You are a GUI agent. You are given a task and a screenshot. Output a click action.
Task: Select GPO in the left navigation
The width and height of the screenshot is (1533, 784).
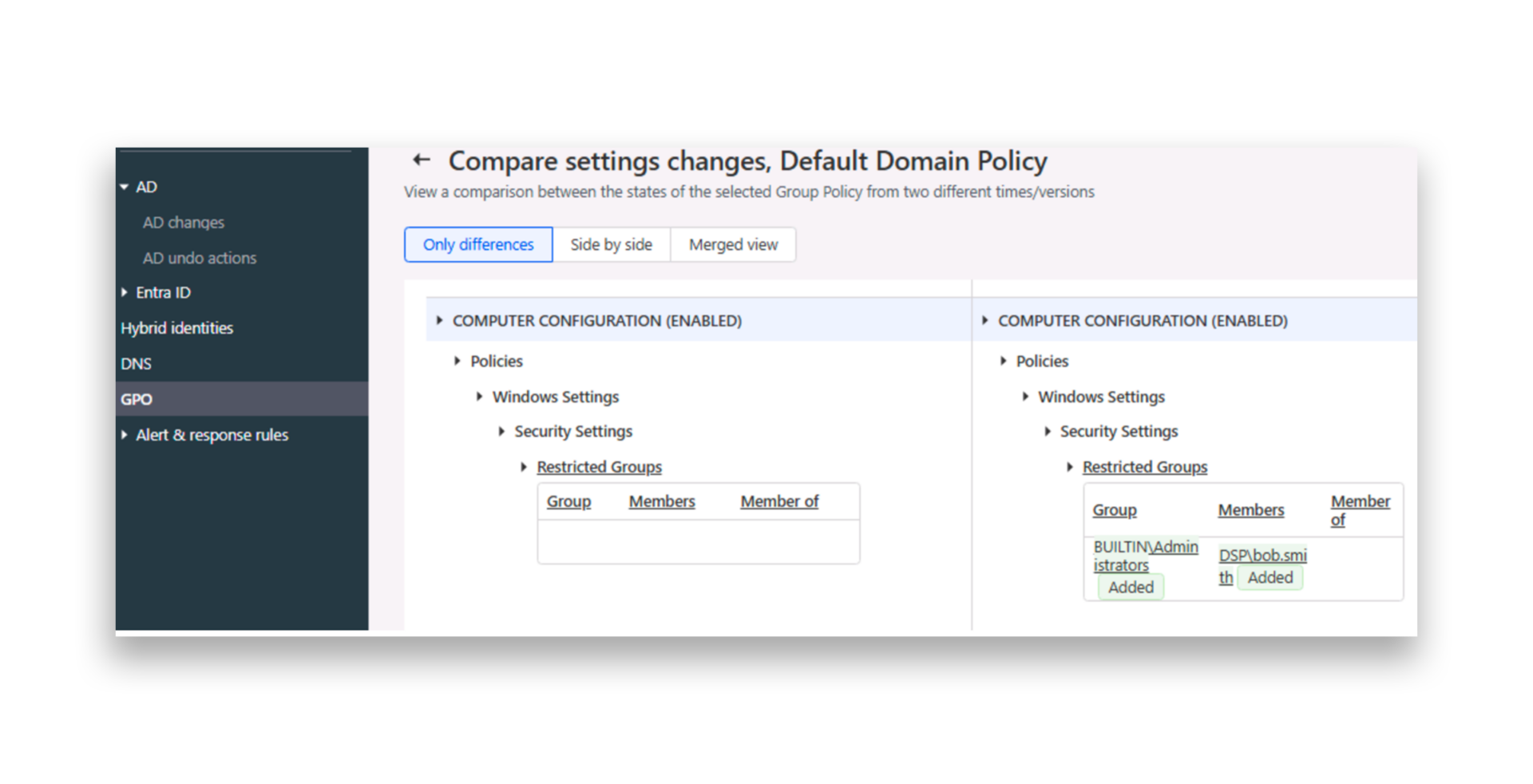tap(137, 398)
